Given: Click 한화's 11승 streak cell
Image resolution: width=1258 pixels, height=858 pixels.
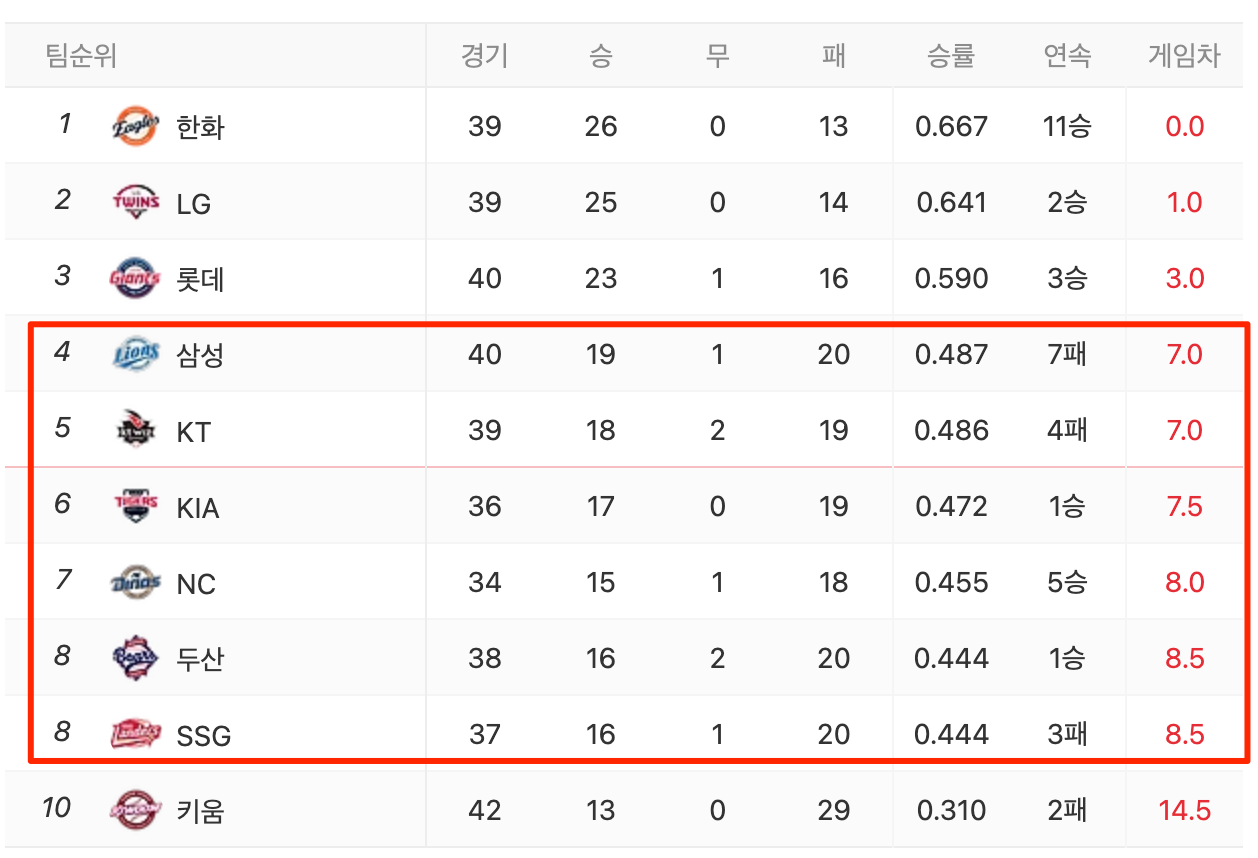Looking at the screenshot, I should pos(1067,127).
